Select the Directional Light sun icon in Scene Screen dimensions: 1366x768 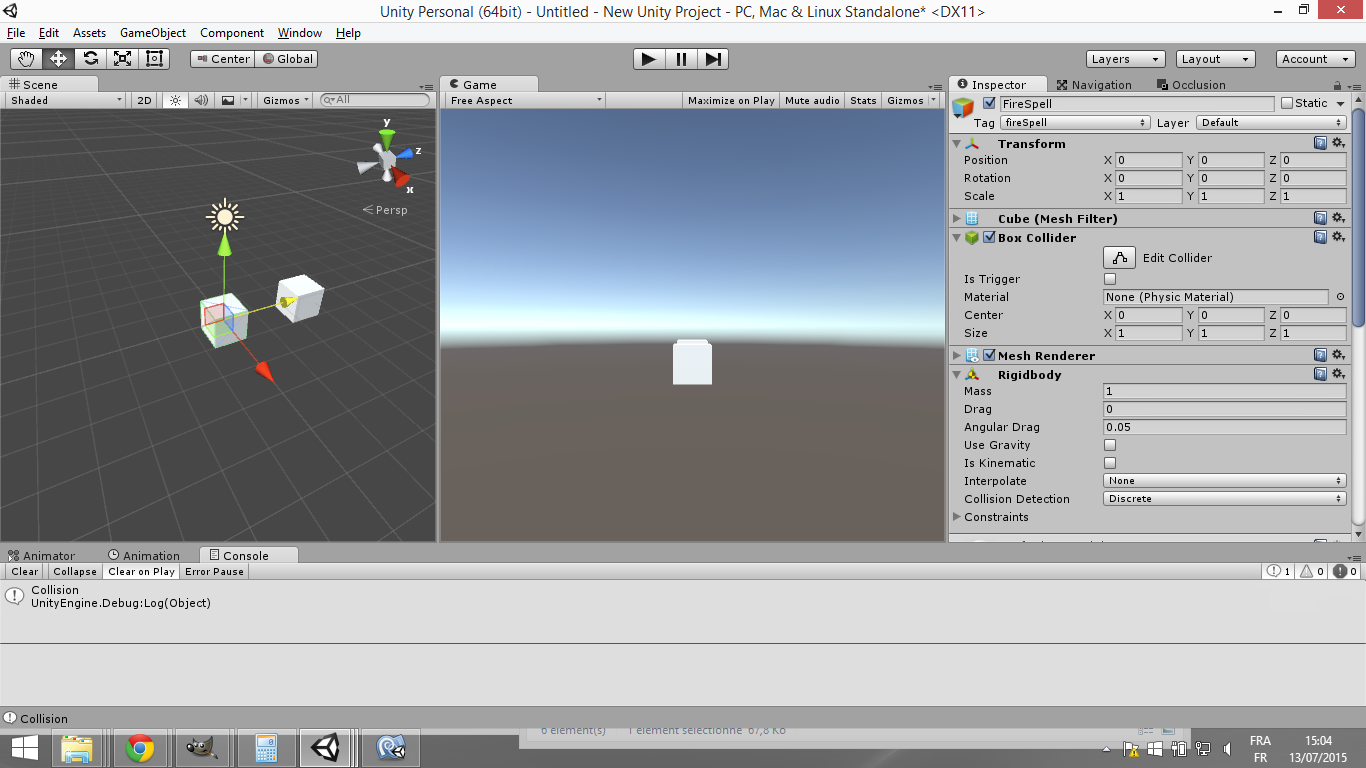225,216
